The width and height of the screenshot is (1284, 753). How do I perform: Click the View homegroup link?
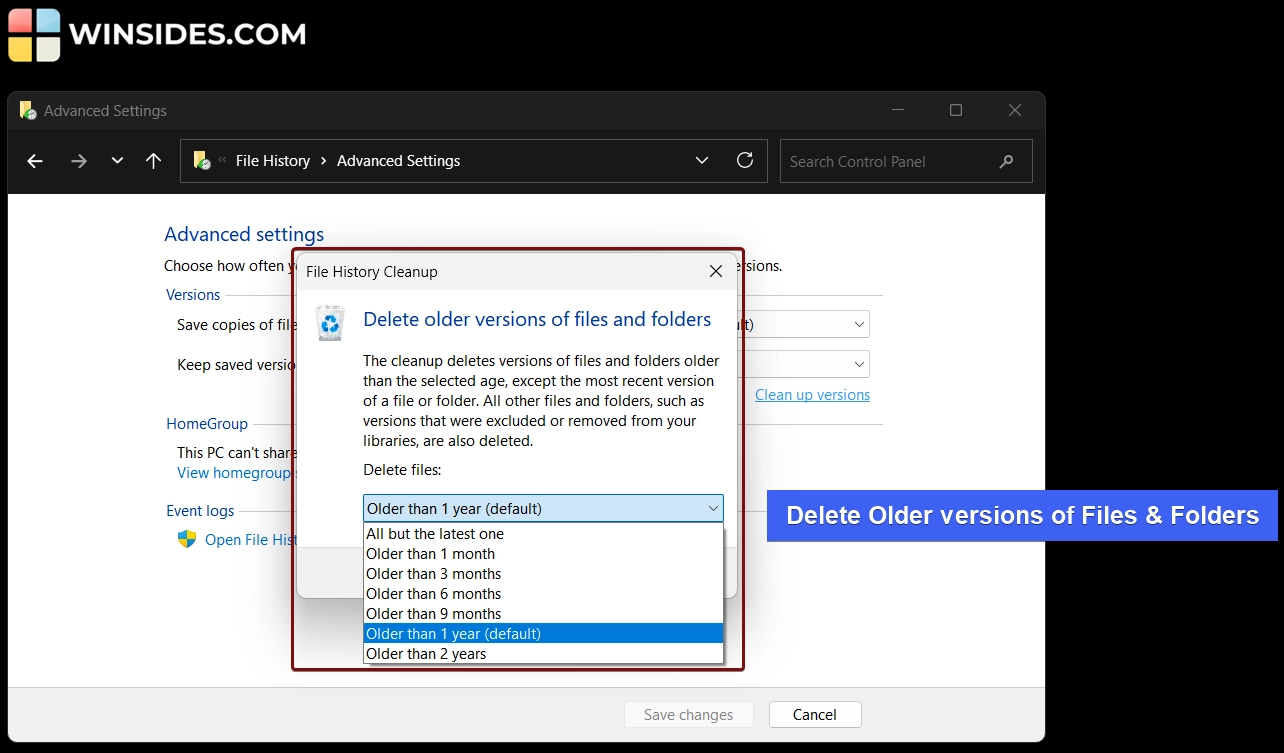(232, 472)
